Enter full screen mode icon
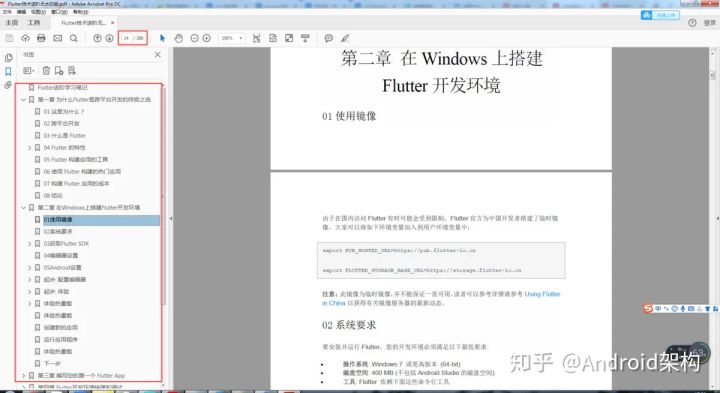The width and height of the screenshot is (720, 393). click(289, 39)
